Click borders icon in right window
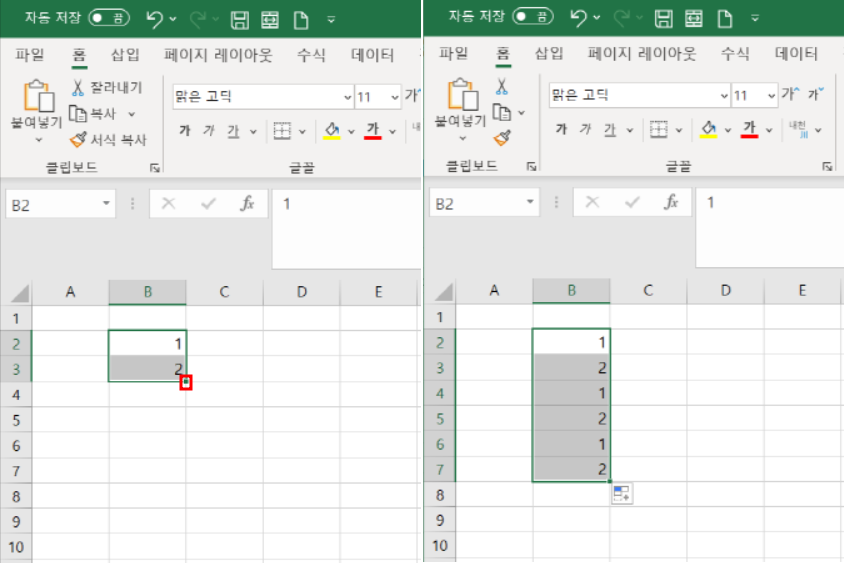 tap(658, 129)
